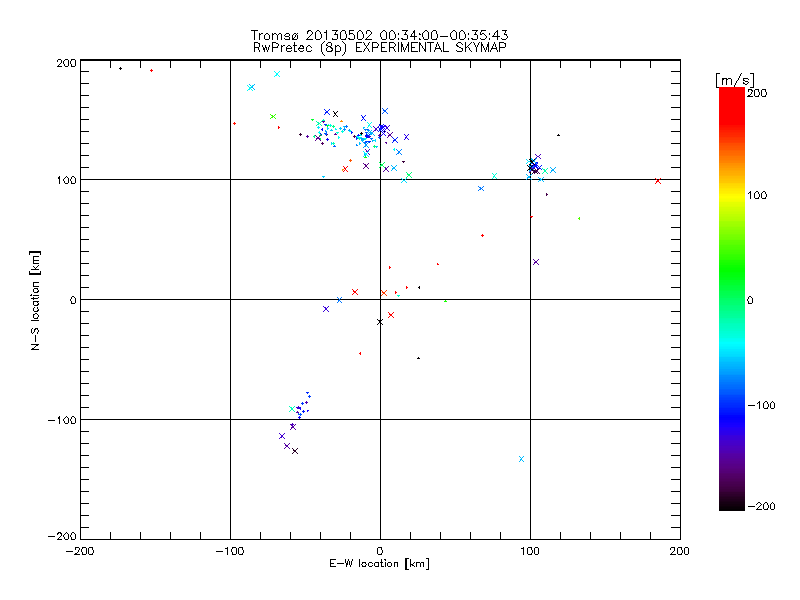Click the '200' tick label on the E-W axis

click(x=680, y=551)
